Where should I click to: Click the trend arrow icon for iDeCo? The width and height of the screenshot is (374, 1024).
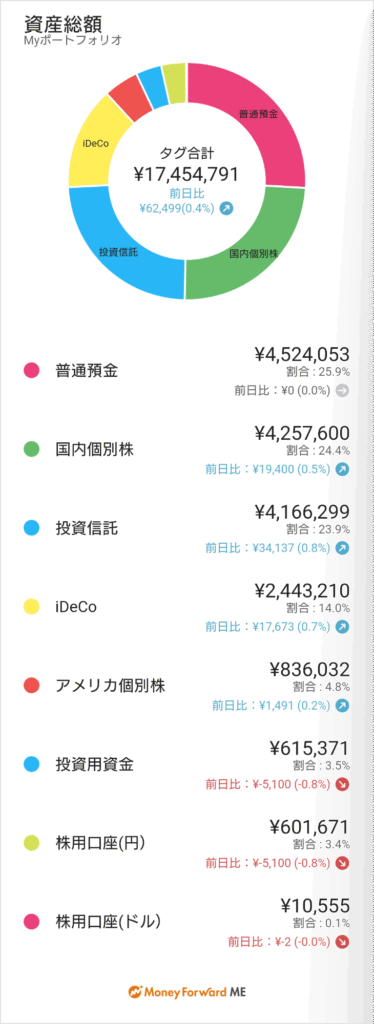(x=342, y=626)
